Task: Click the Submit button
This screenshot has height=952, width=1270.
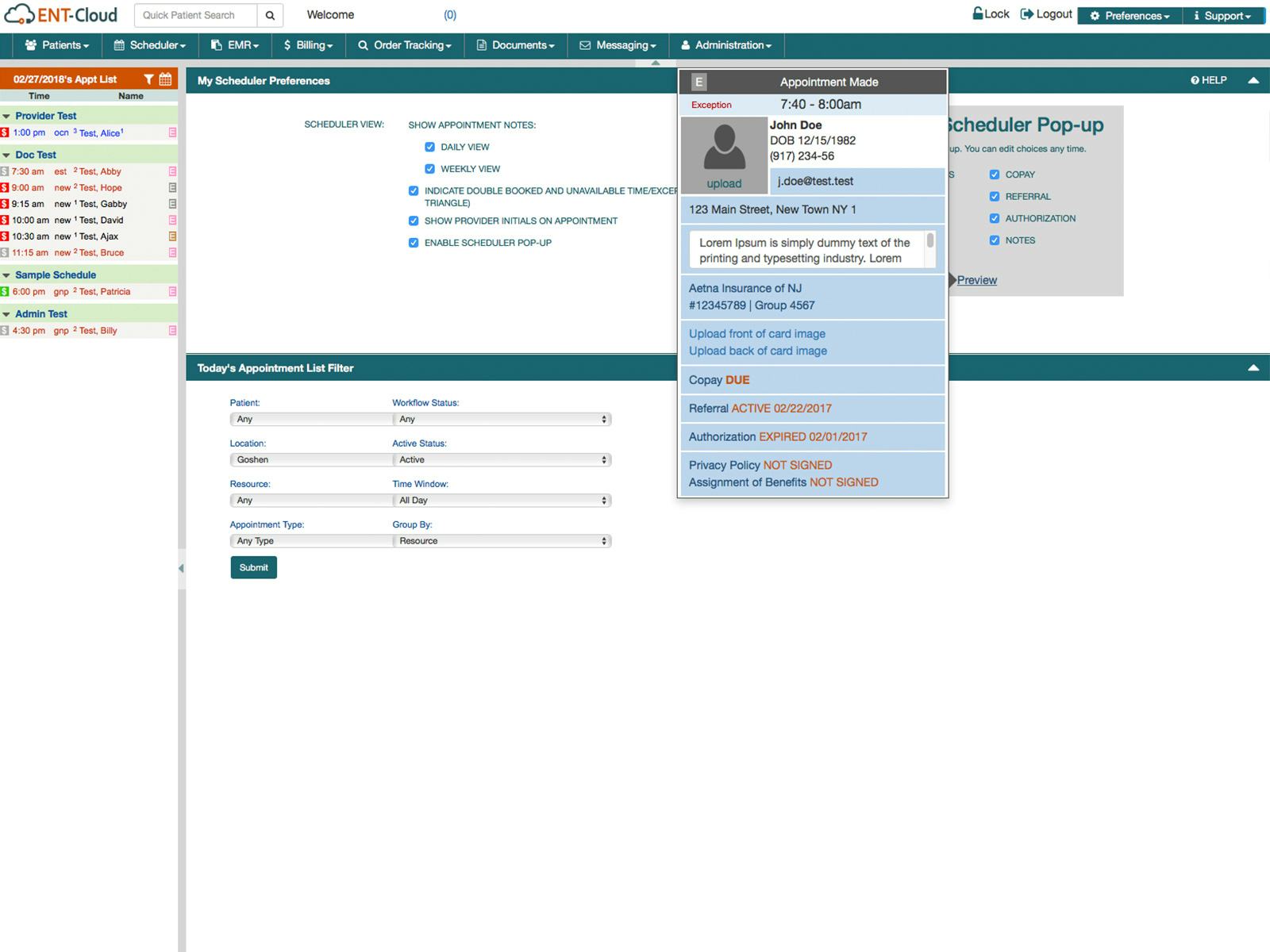Action: (x=253, y=567)
